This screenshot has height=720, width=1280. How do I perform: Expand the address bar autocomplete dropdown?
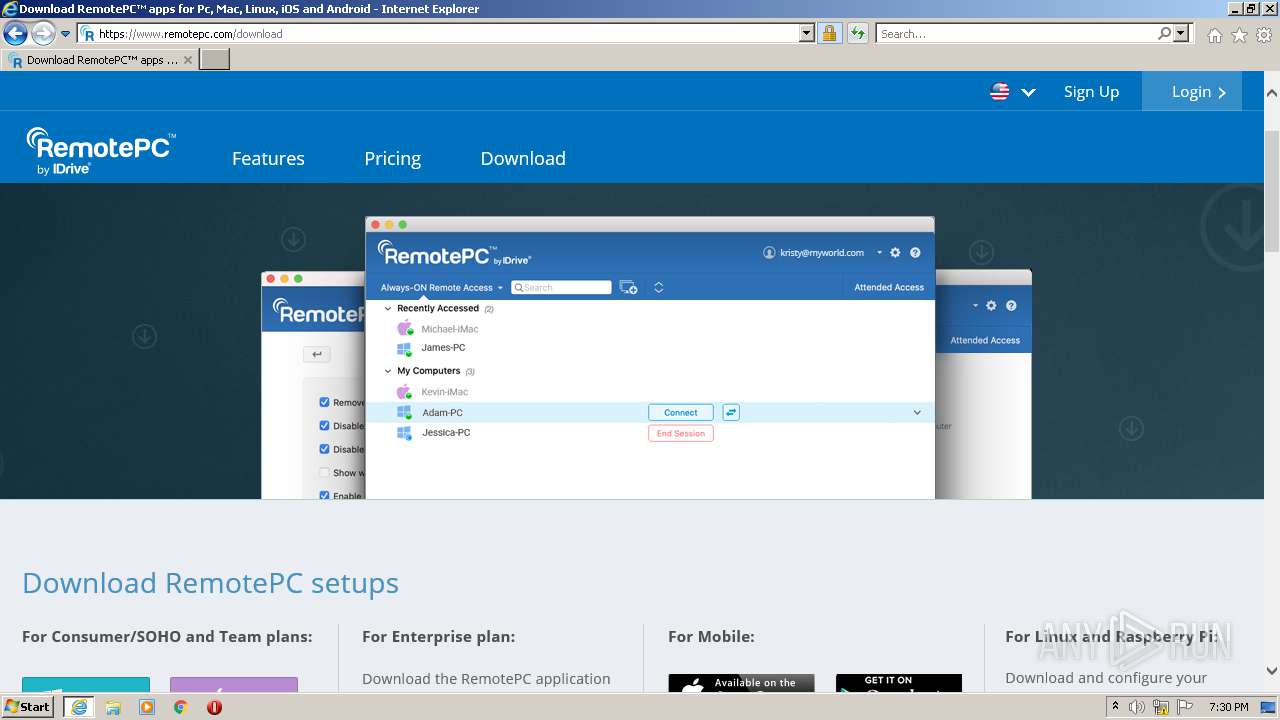(x=807, y=34)
